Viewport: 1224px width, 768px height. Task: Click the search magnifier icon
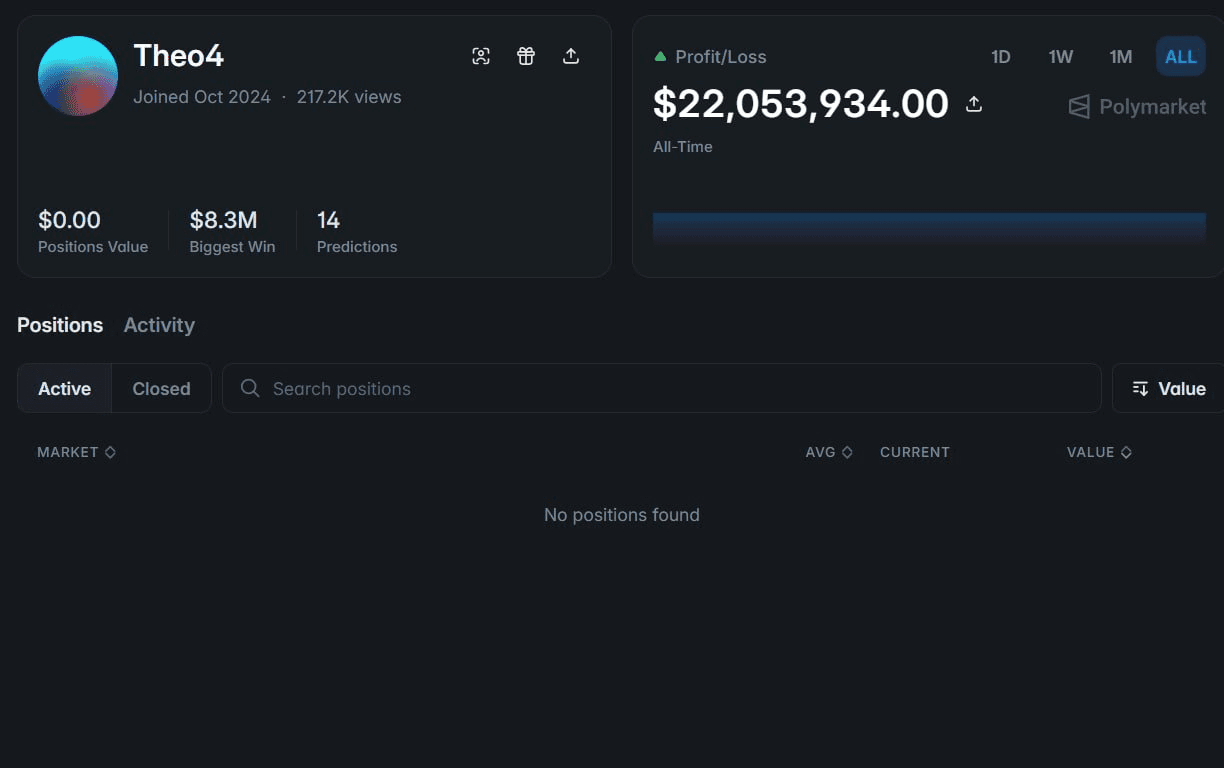pos(250,388)
